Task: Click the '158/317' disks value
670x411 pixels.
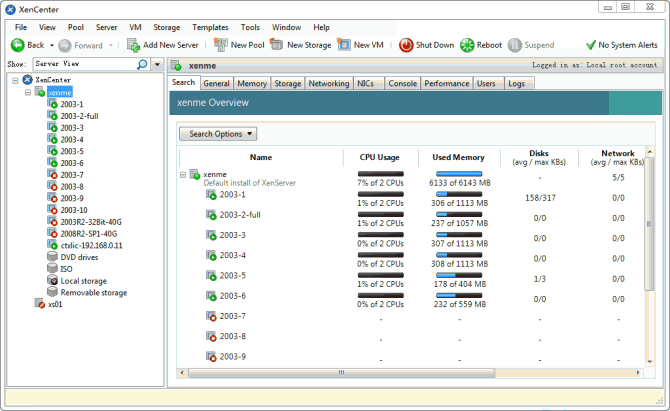Action: coord(540,198)
